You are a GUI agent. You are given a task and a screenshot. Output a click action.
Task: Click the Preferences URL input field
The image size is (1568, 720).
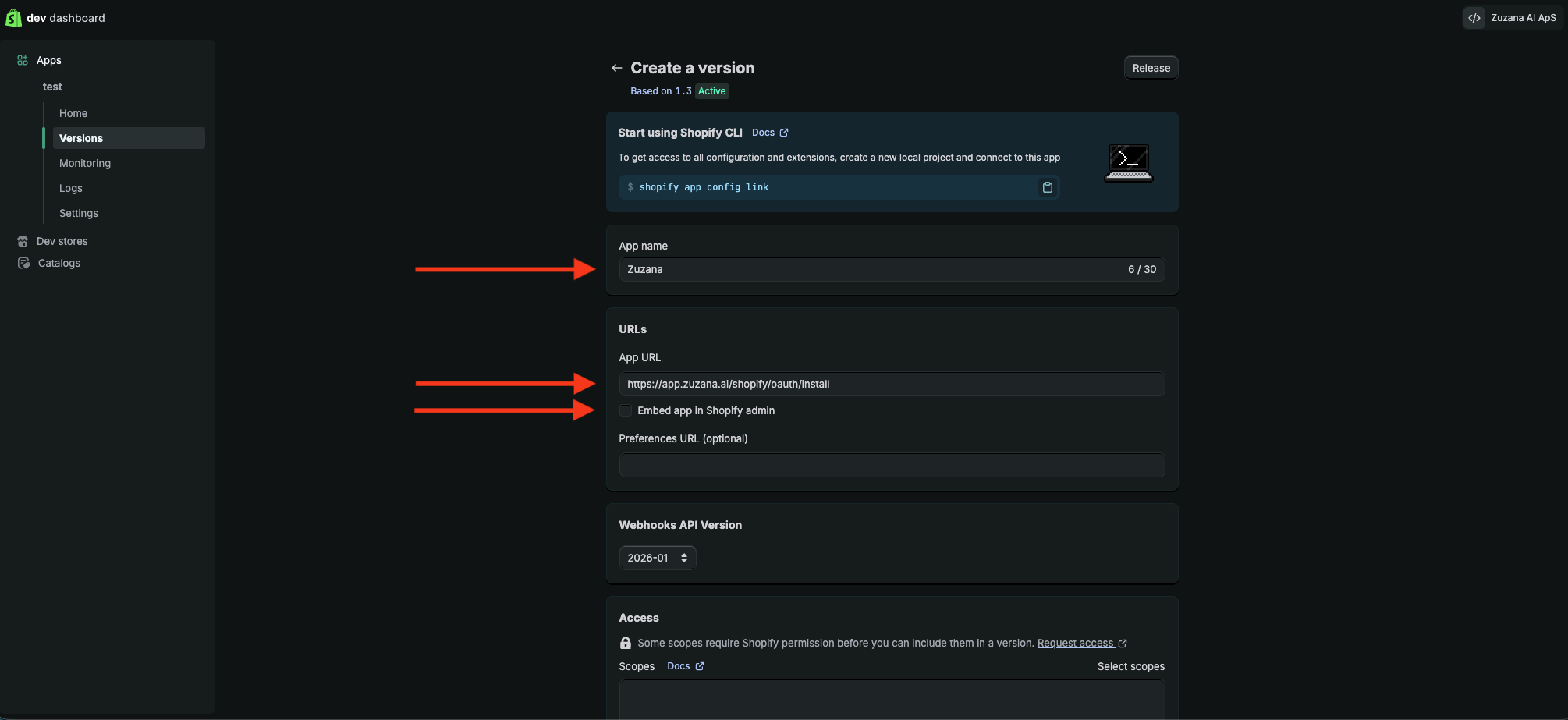click(x=892, y=465)
